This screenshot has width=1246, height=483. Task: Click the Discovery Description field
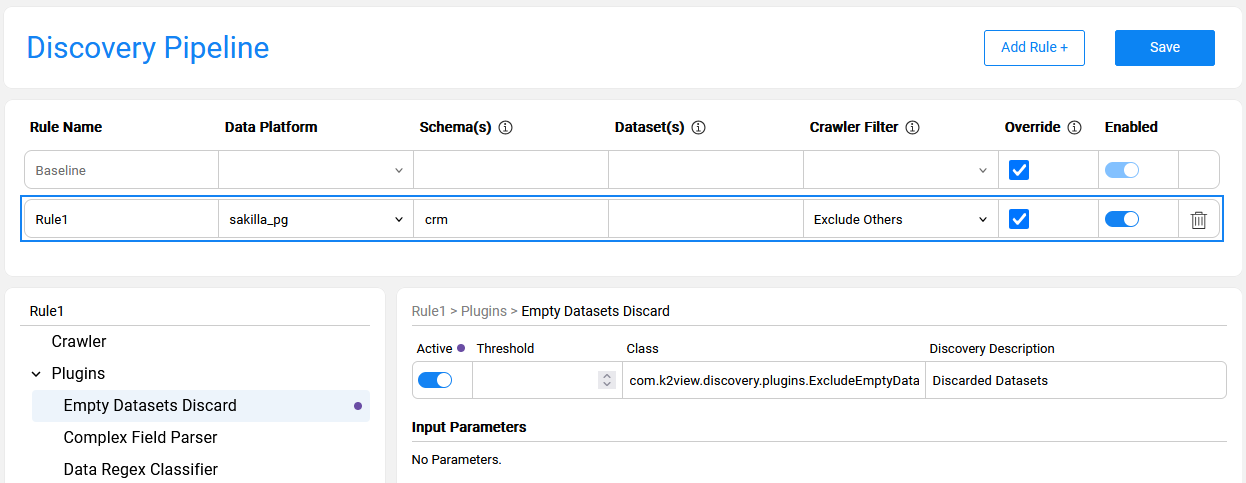[x=1074, y=380]
